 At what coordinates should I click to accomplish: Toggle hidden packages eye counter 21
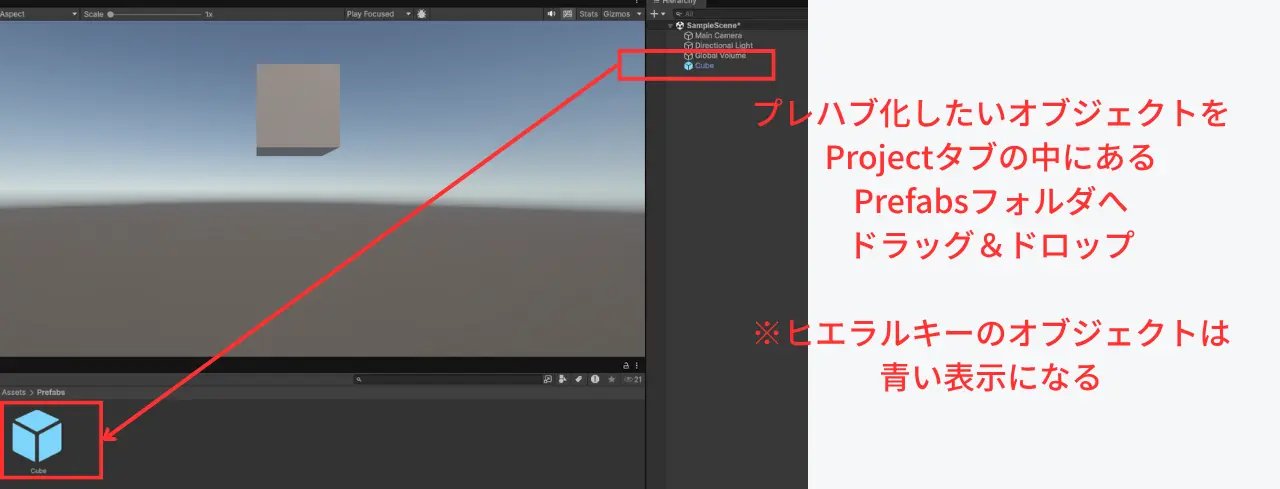(632, 380)
